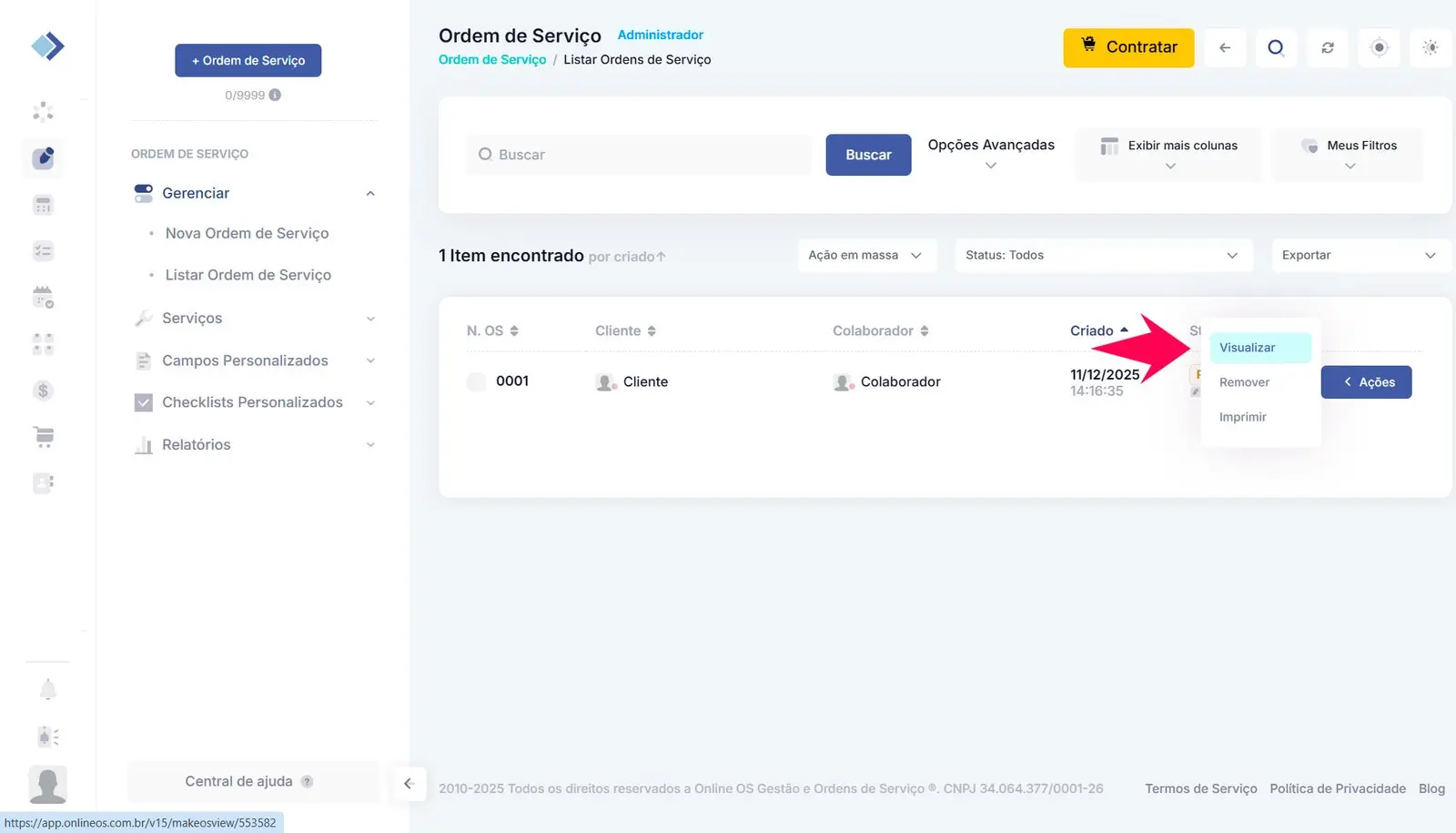Open the Status: Todos dropdown
This screenshot has height=833, width=1456.
tap(1102, 255)
